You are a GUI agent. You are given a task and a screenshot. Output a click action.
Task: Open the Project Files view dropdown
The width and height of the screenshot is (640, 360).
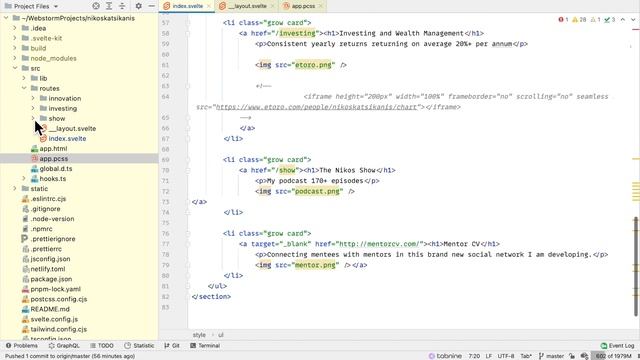[31, 6]
